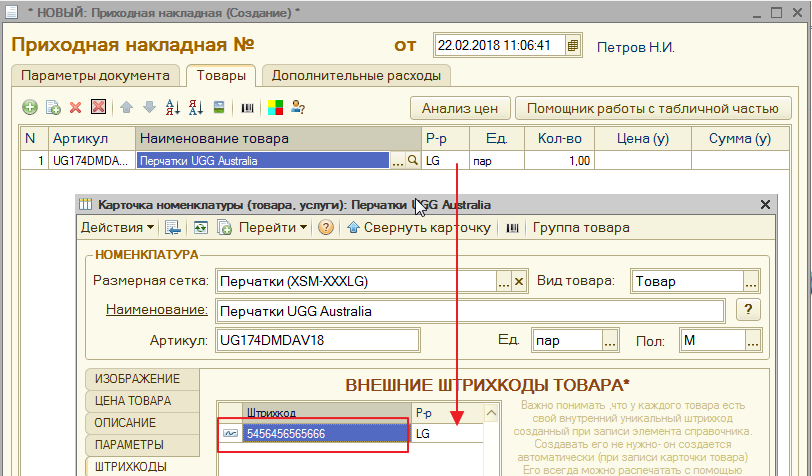Open help with the orange question icon
This screenshot has width=812, height=476.
326,227
